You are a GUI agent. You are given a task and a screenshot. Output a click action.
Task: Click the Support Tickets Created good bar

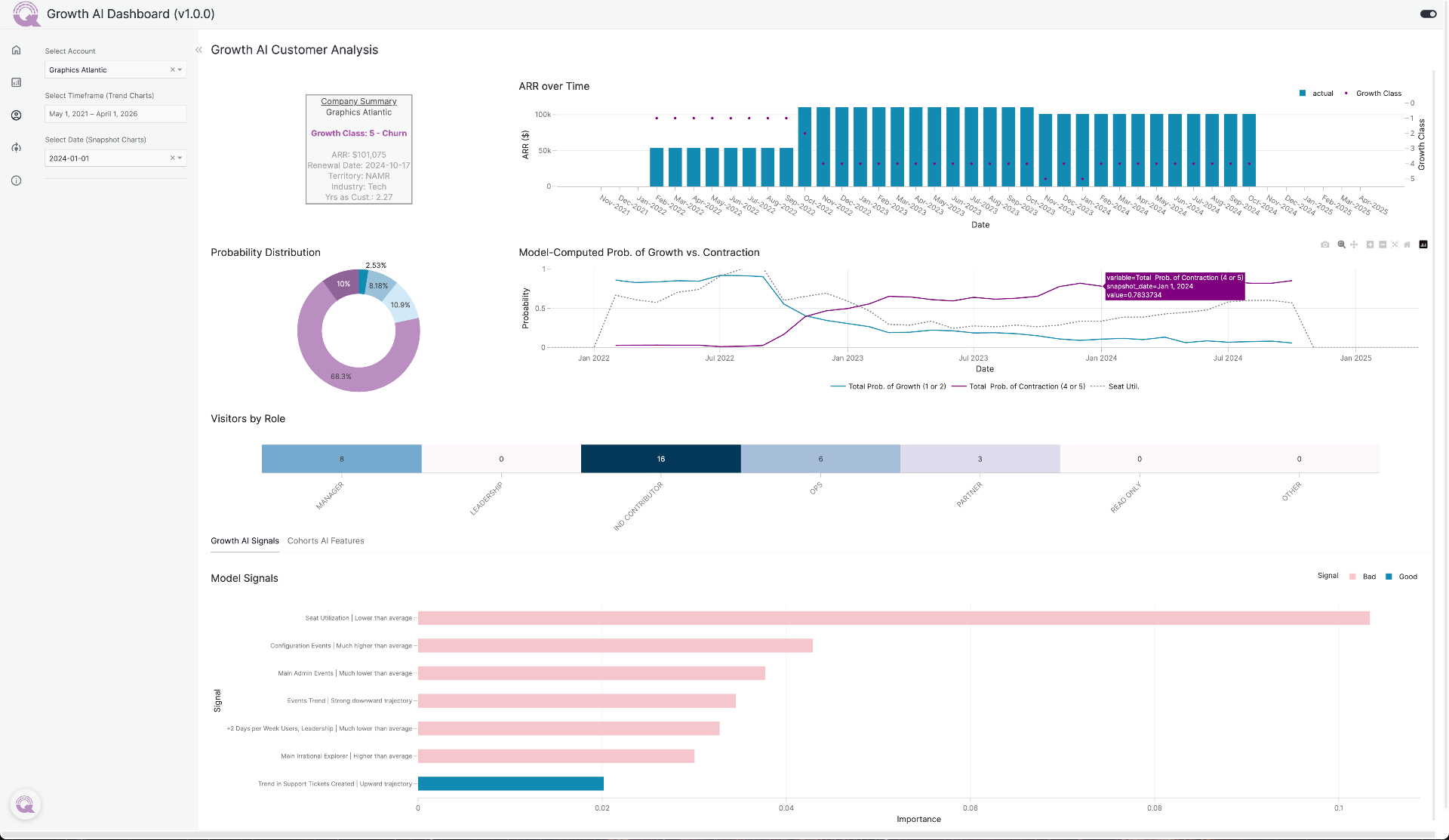click(x=511, y=783)
